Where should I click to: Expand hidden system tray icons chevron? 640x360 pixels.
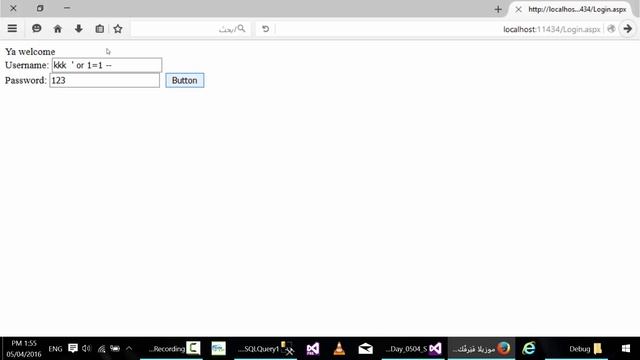coord(129,349)
